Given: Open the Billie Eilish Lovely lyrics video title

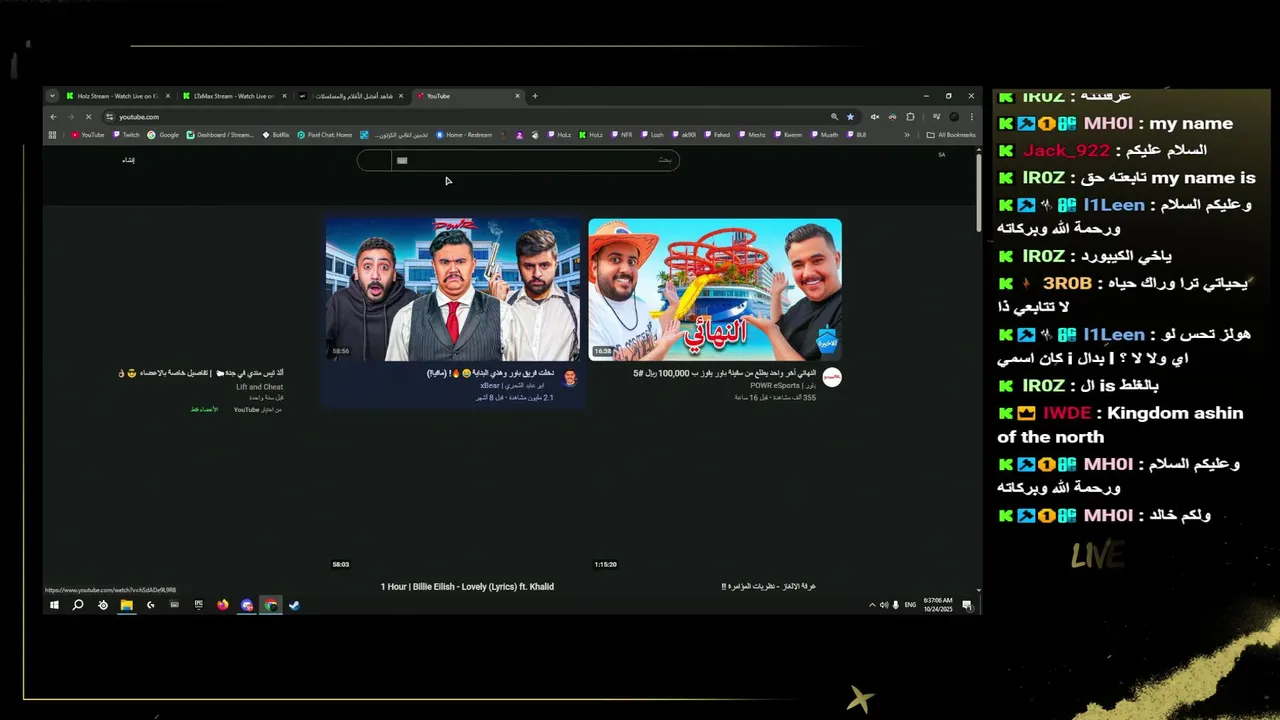Looking at the screenshot, I should point(467,587).
